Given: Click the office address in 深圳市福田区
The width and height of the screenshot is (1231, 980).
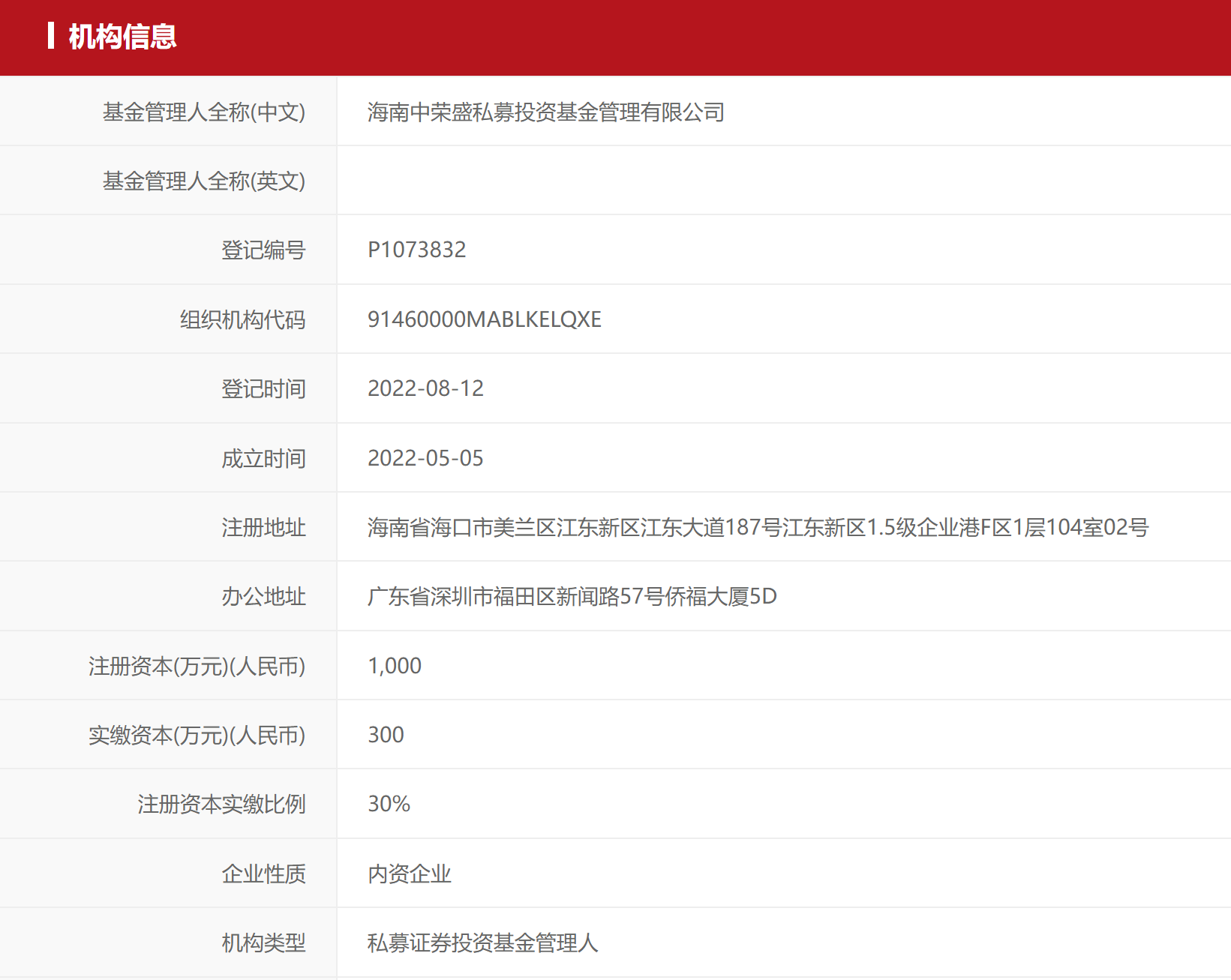Looking at the screenshot, I should click(x=572, y=597).
